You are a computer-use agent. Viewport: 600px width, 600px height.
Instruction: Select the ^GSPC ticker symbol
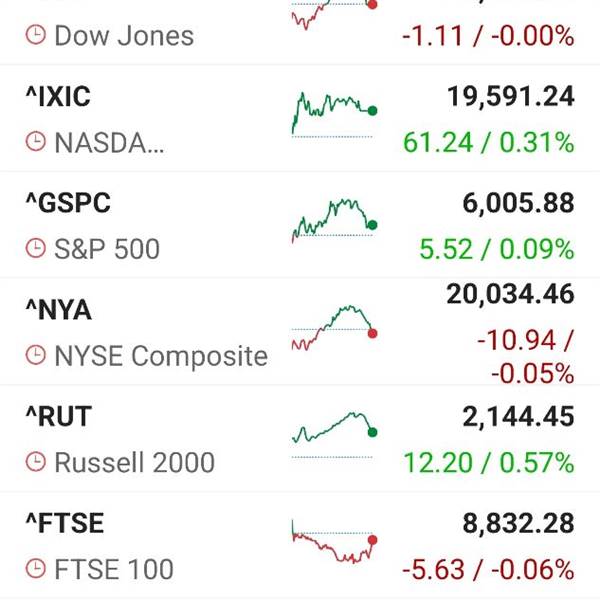click(68, 203)
